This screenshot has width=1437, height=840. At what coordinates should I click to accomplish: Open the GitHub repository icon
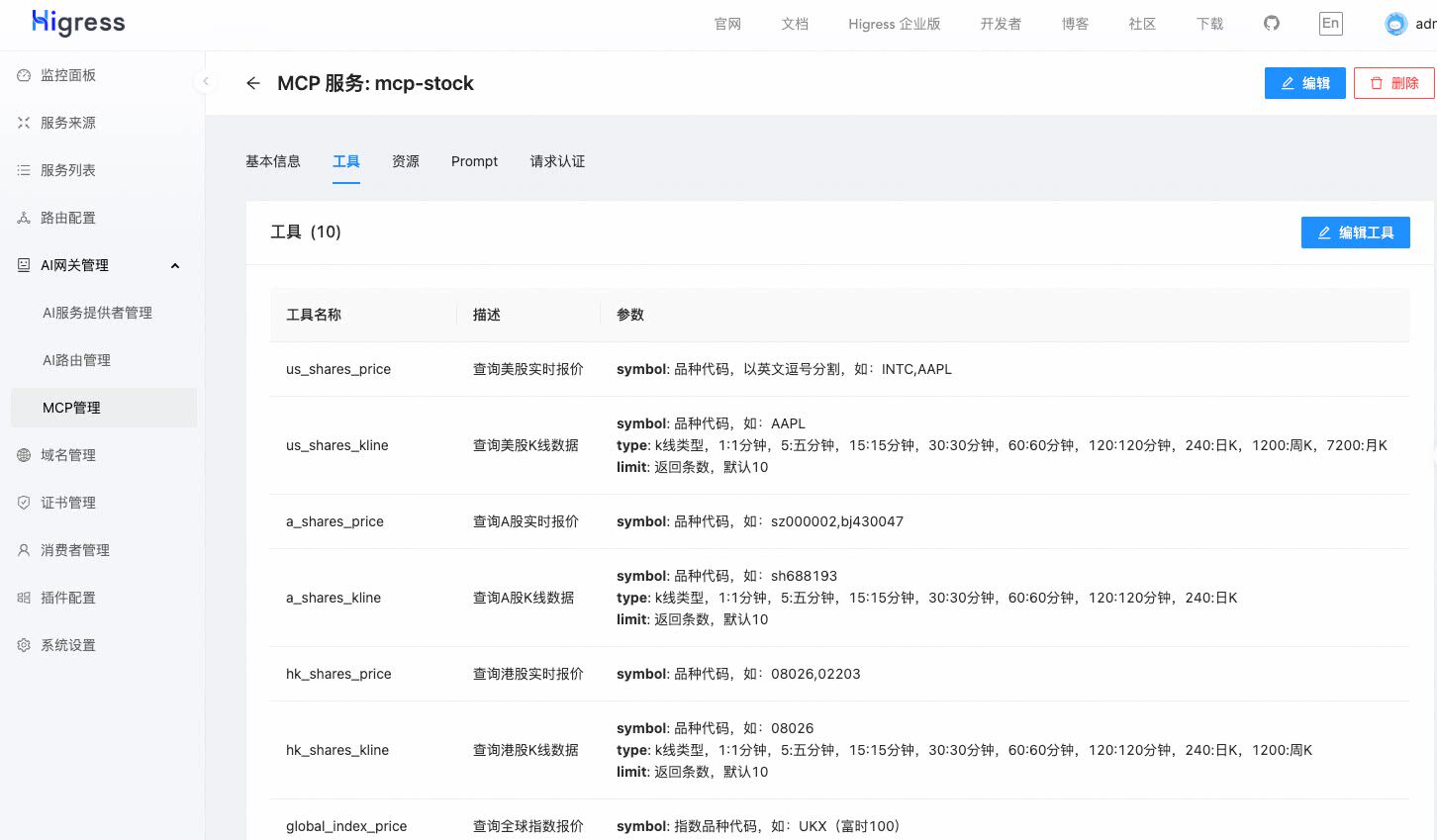coord(1271,23)
